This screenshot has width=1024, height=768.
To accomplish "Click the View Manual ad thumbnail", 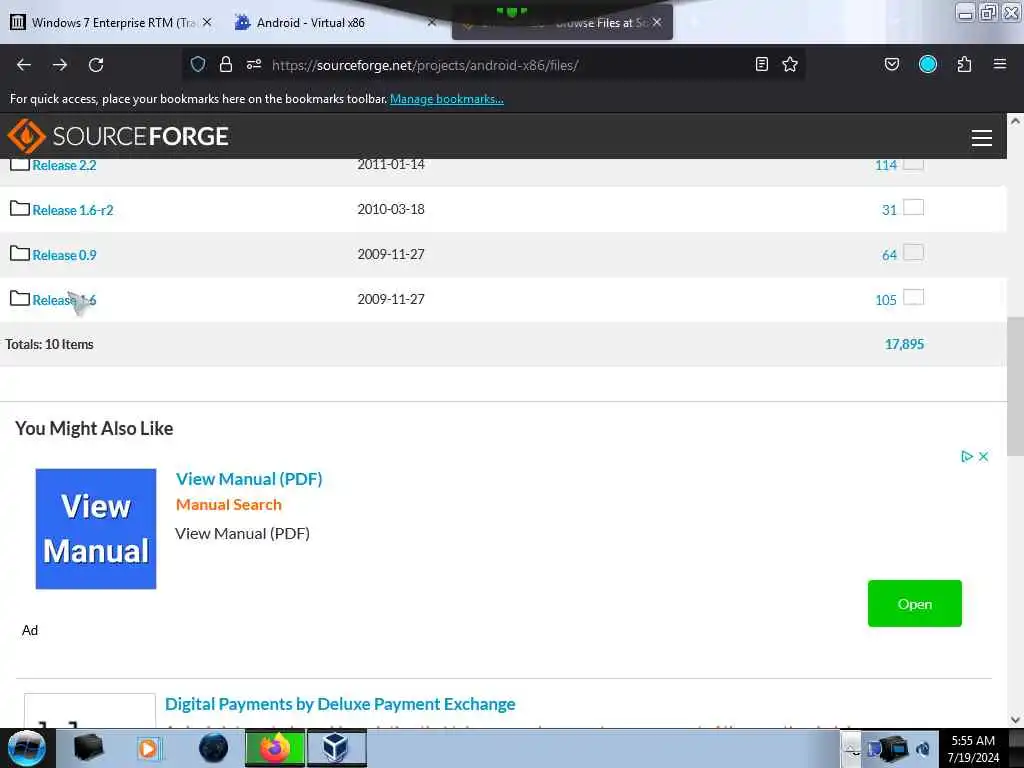I will pyautogui.click(x=96, y=529).
